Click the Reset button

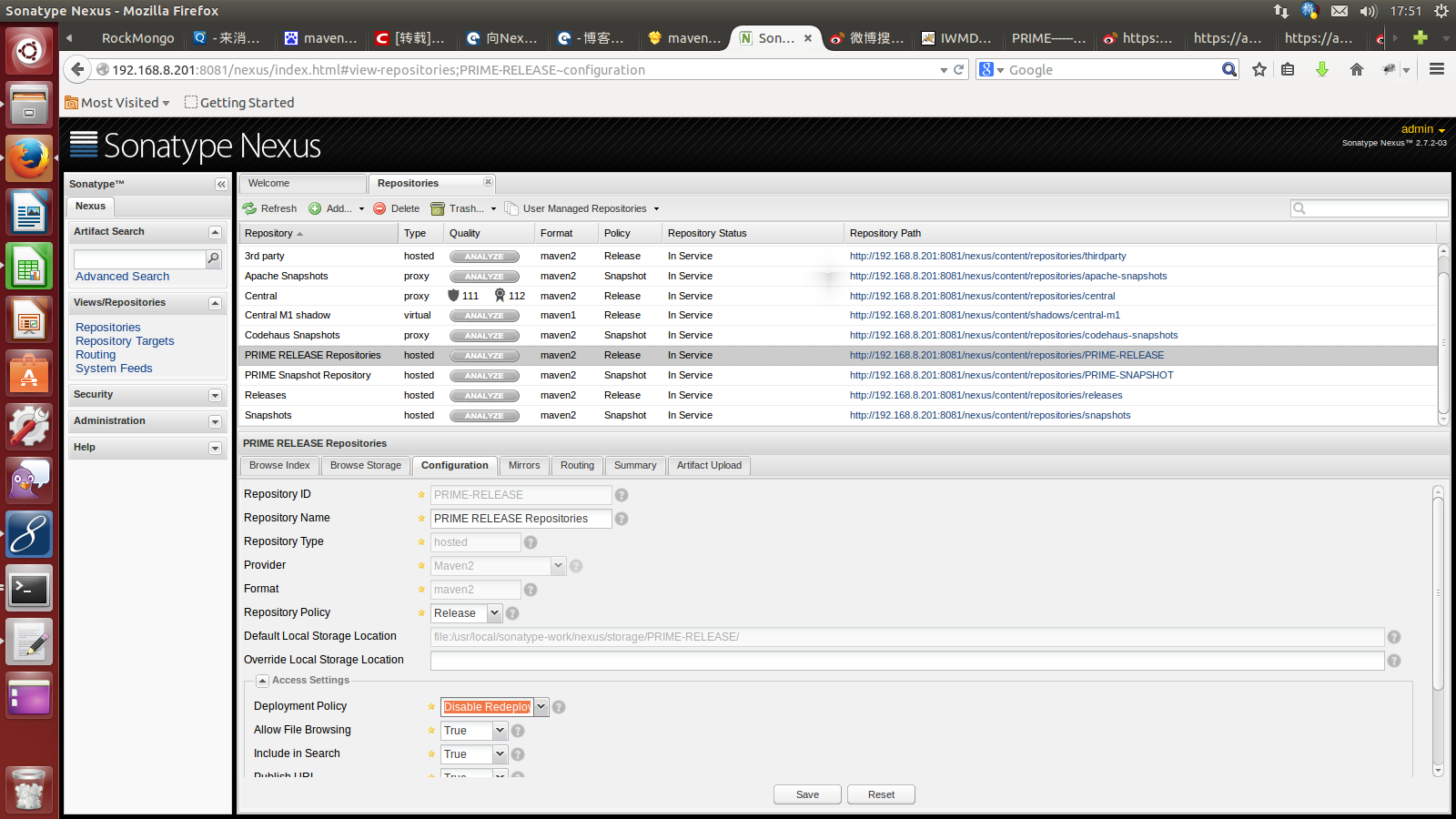[881, 794]
